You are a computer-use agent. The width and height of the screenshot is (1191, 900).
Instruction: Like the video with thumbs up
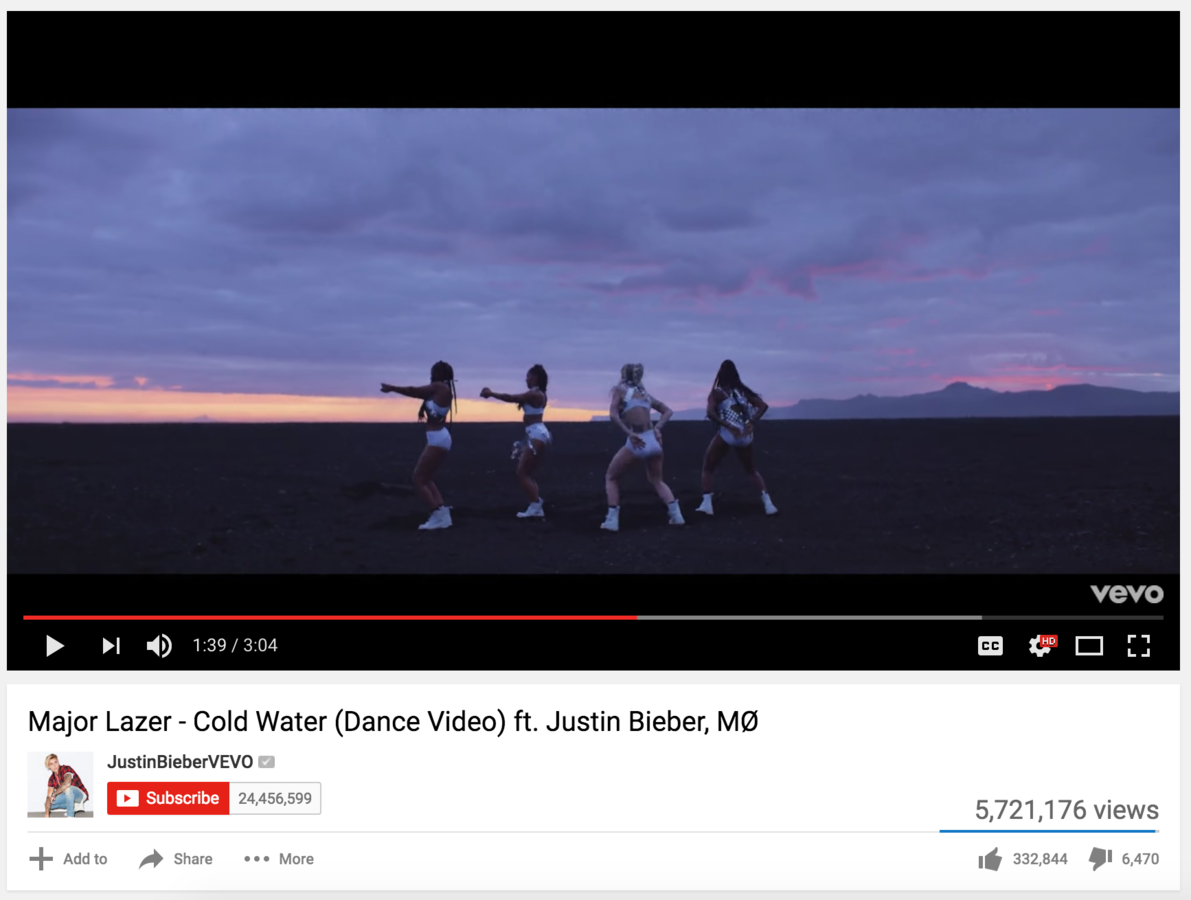coord(990,859)
